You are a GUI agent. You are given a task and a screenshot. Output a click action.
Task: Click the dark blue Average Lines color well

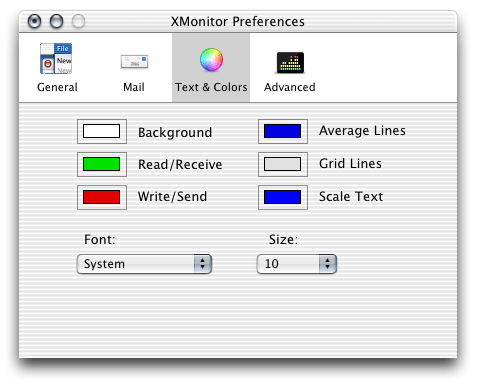coord(283,131)
